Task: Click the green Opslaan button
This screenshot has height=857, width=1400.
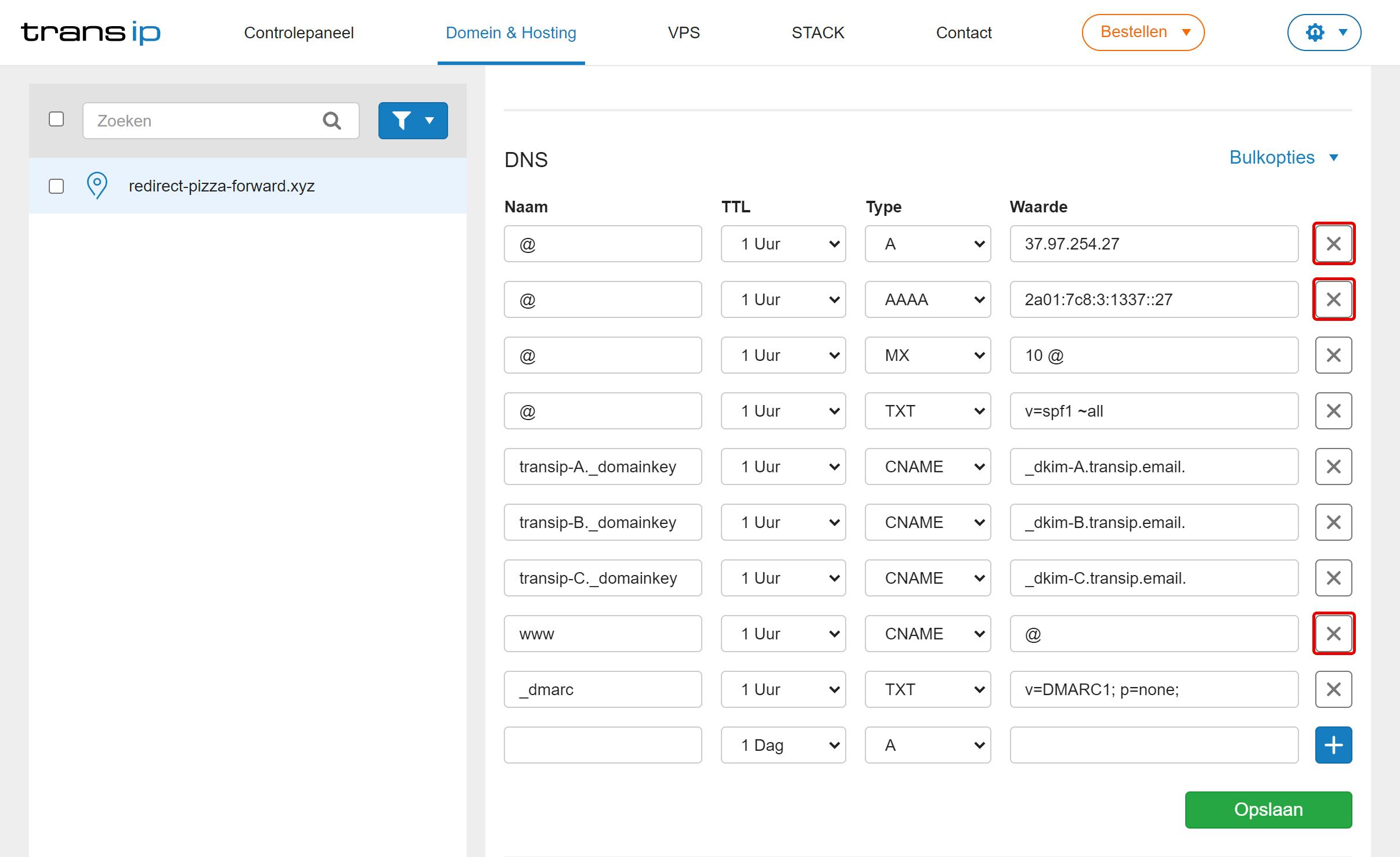Action: [x=1268, y=809]
